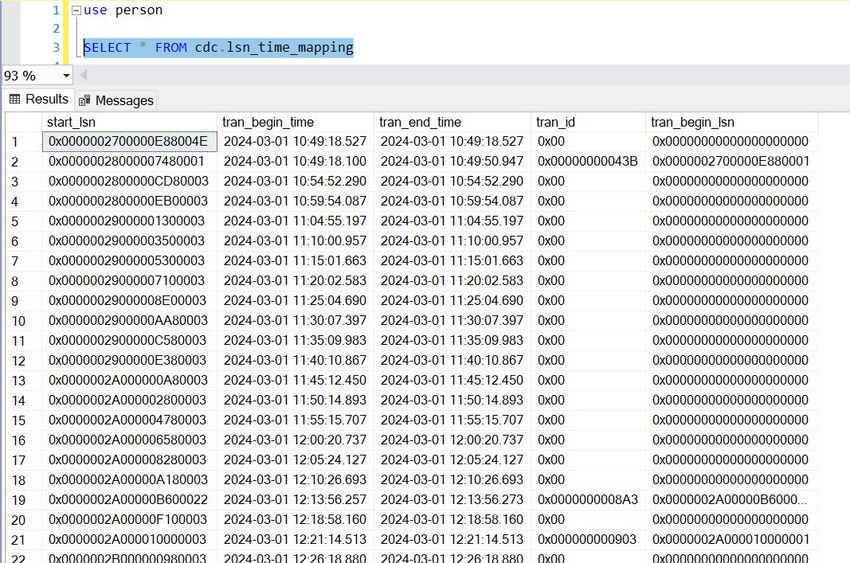Select row header number 3
Image resolution: width=850 pixels, height=563 pixels.
point(23,182)
